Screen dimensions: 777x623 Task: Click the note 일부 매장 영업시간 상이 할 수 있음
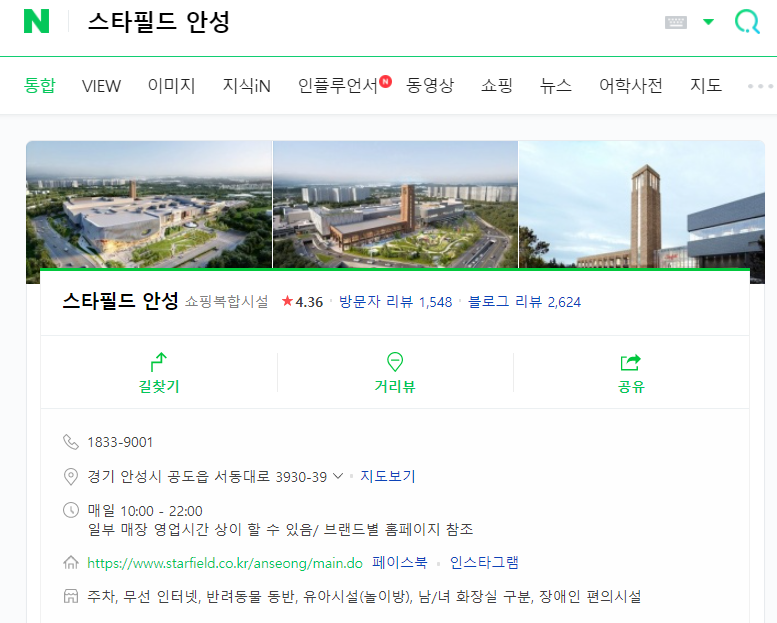200,529
